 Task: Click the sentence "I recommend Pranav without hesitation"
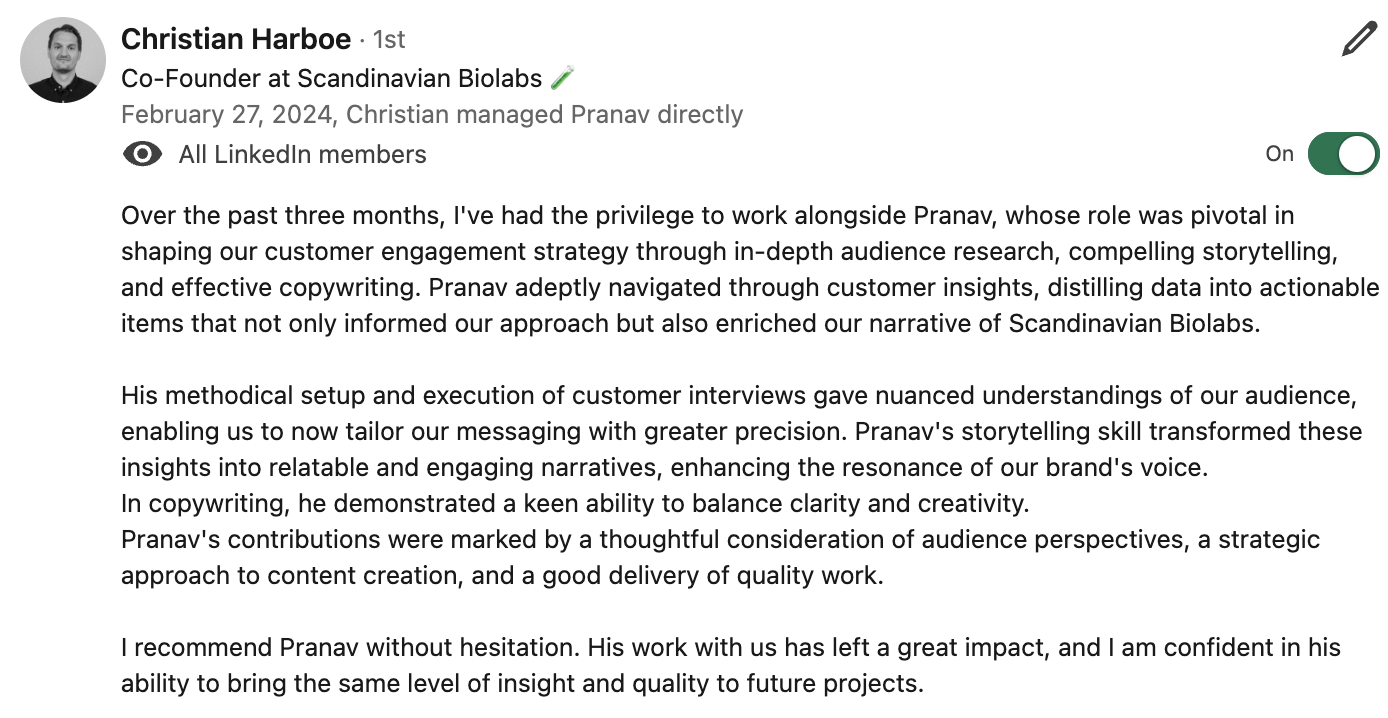pyautogui.click(x=351, y=647)
